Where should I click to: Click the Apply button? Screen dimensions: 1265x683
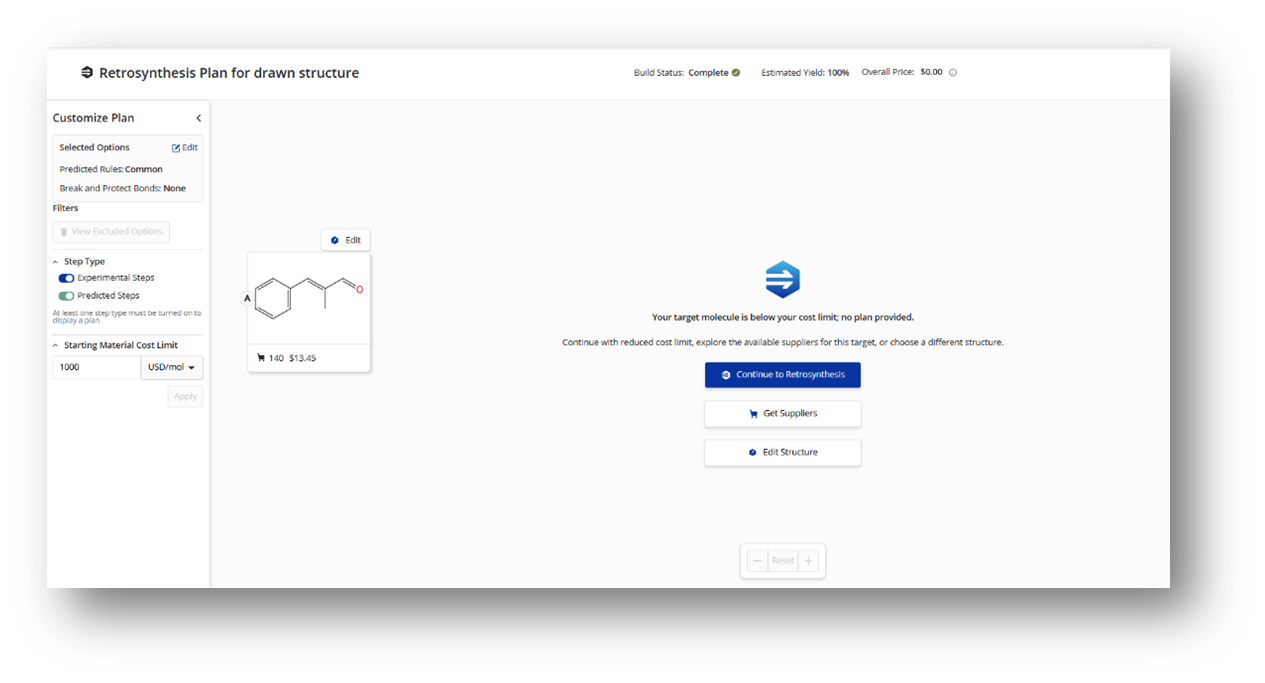tap(185, 396)
